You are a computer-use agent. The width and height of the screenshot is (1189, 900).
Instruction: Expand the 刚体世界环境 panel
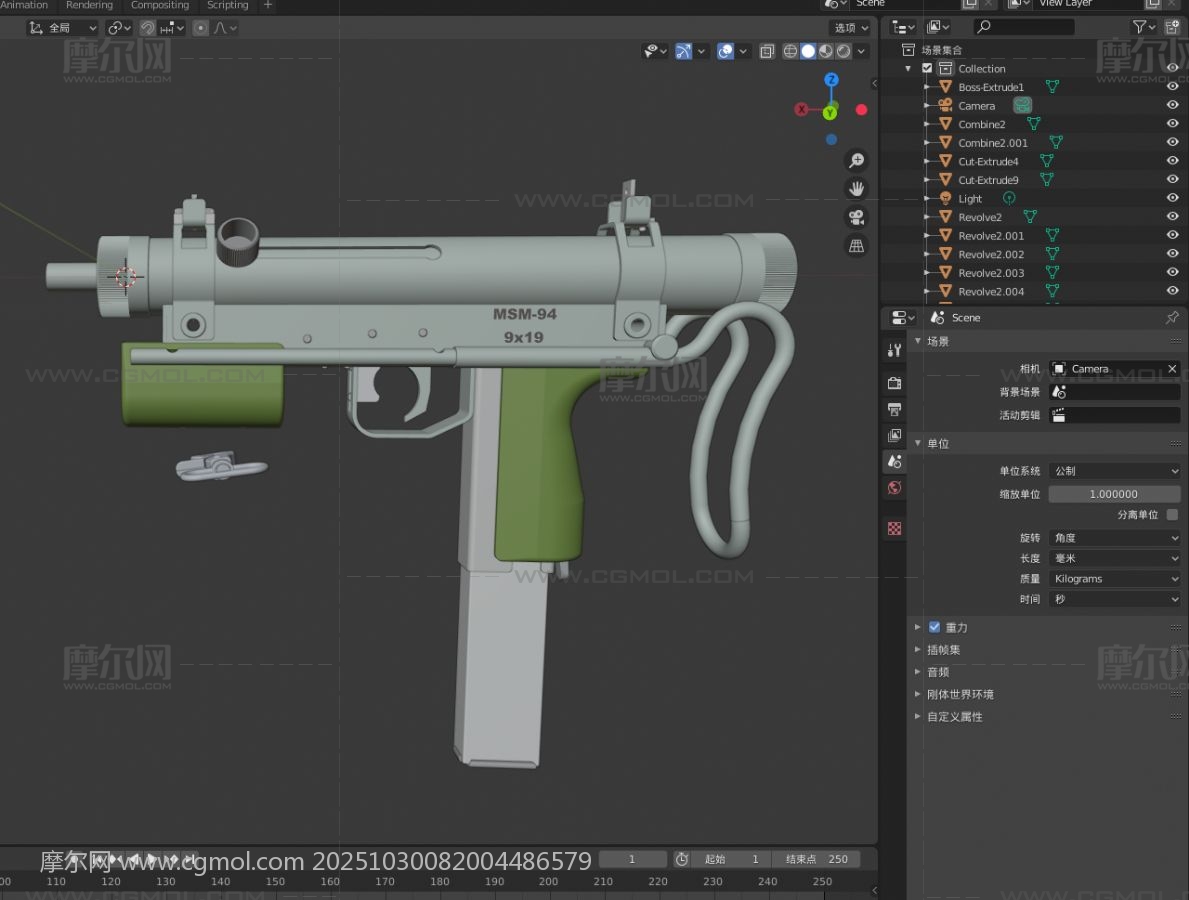coord(959,694)
